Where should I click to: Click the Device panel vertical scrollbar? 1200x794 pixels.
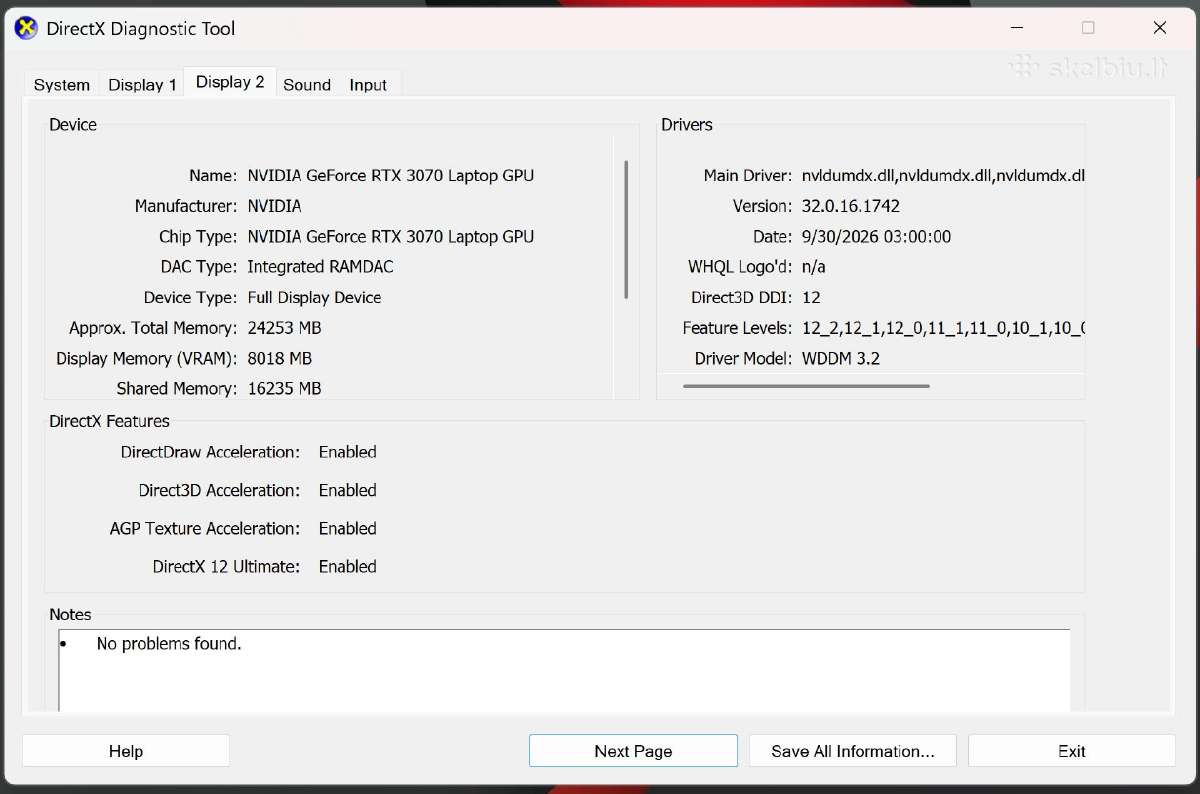[626, 229]
